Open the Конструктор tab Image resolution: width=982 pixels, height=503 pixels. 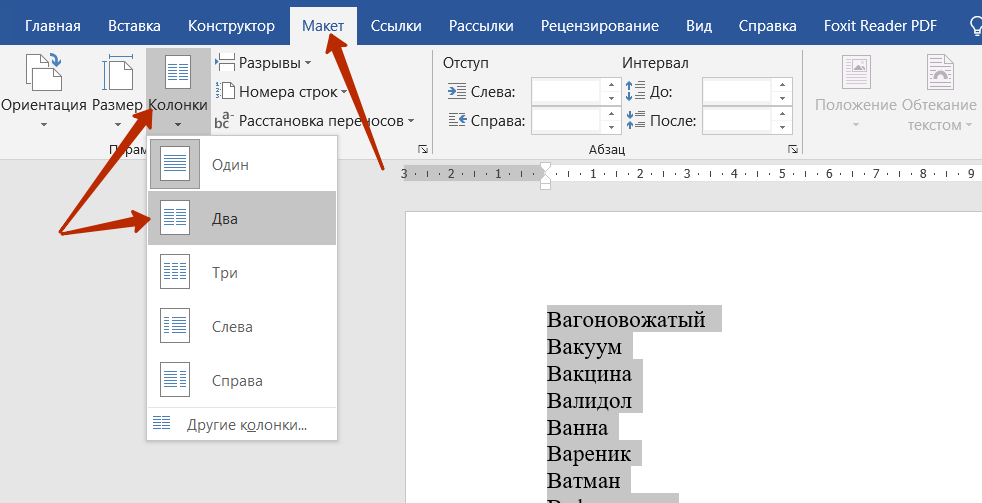(231, 26)
